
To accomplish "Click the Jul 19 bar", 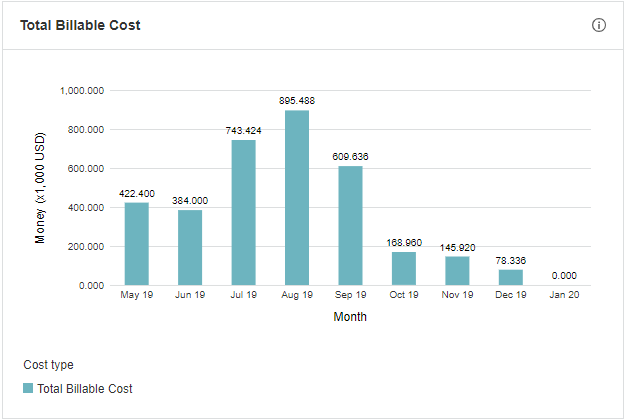I will tap(244, 213).
